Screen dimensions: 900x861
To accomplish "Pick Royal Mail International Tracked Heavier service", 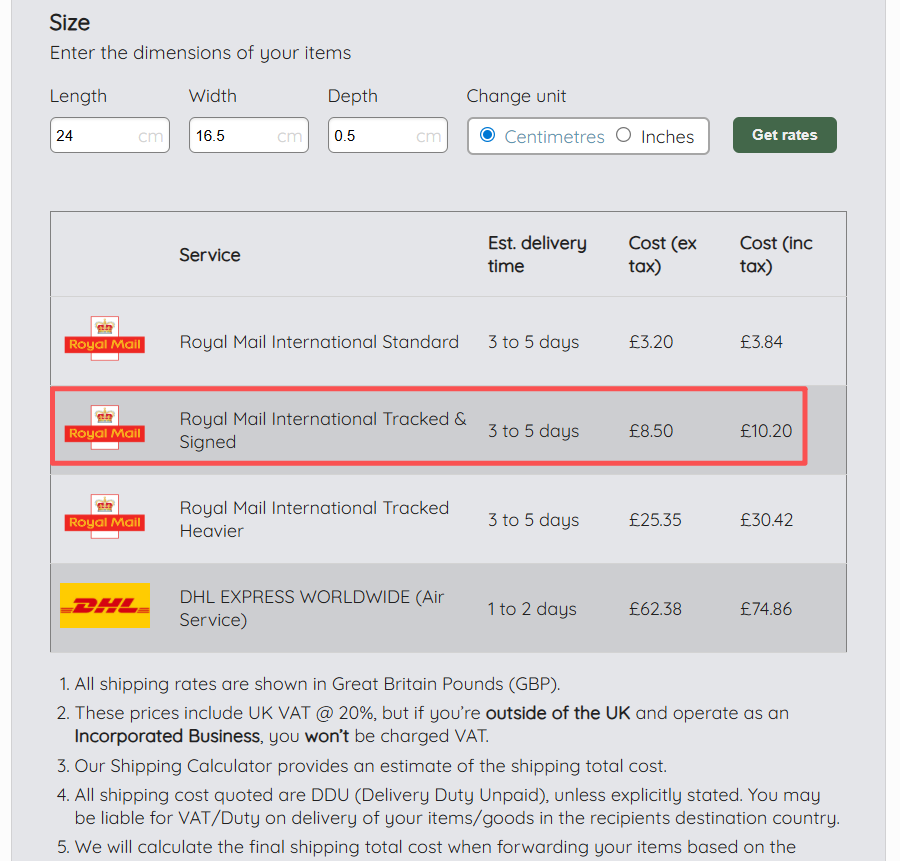I will pyautogui.click(x=314, y=519).
